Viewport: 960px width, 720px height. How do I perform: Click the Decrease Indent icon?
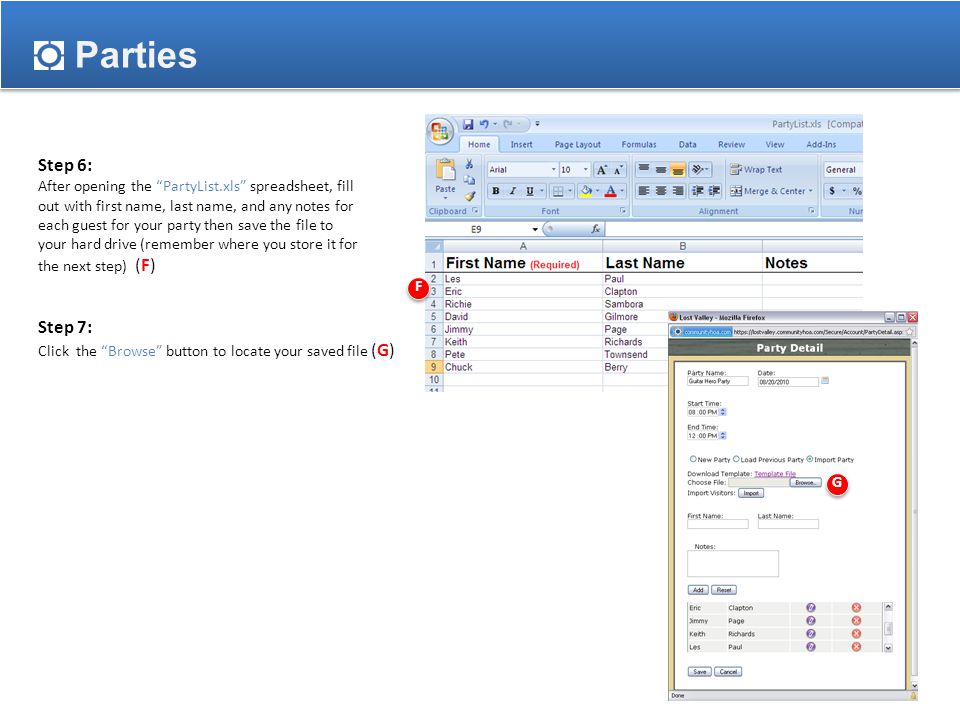click(x=697, y=191)
